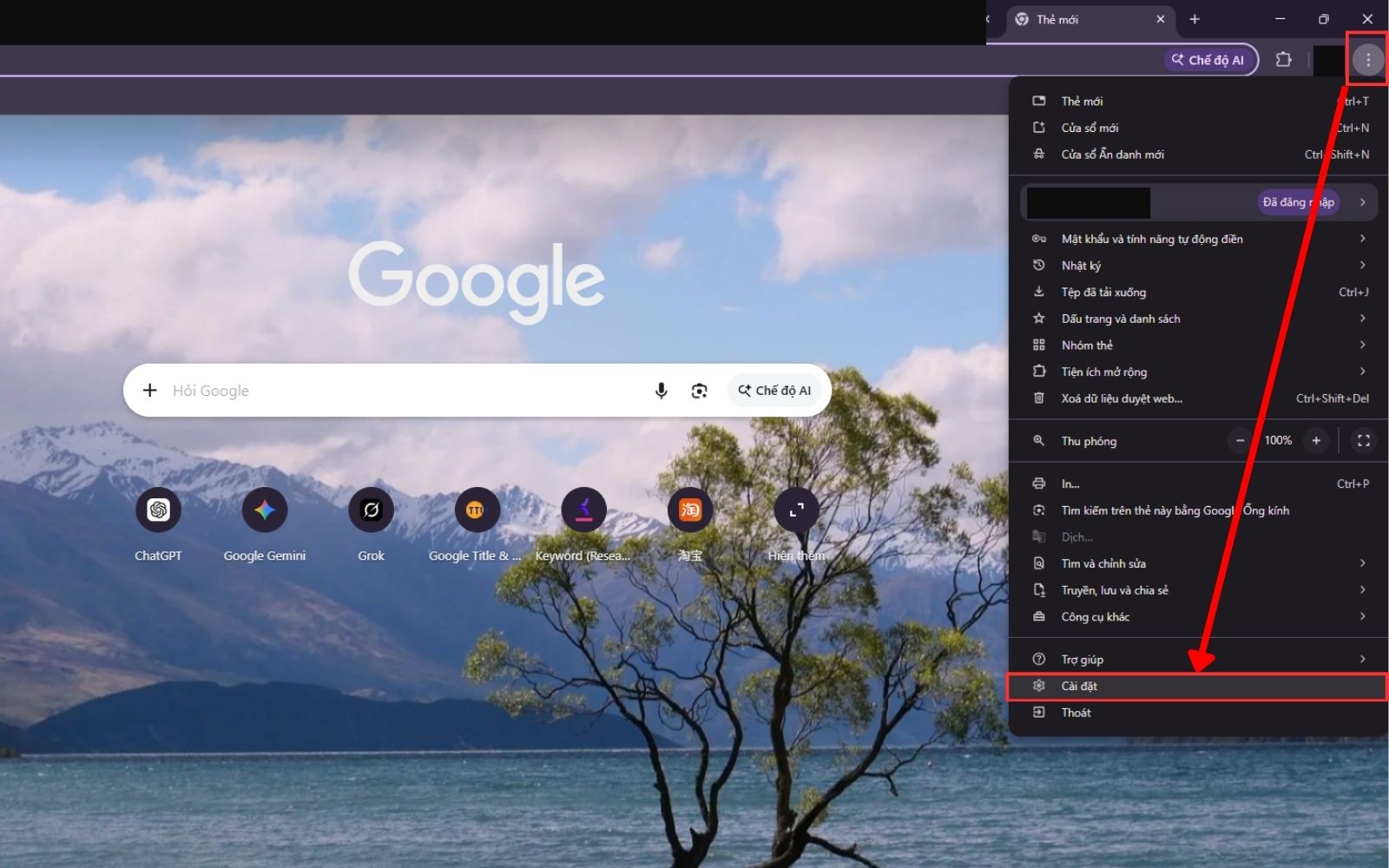1389x868 pixels.
Task: Click the Extensions puzzle icon in toolbar
Action: (x=1283, y=60)
